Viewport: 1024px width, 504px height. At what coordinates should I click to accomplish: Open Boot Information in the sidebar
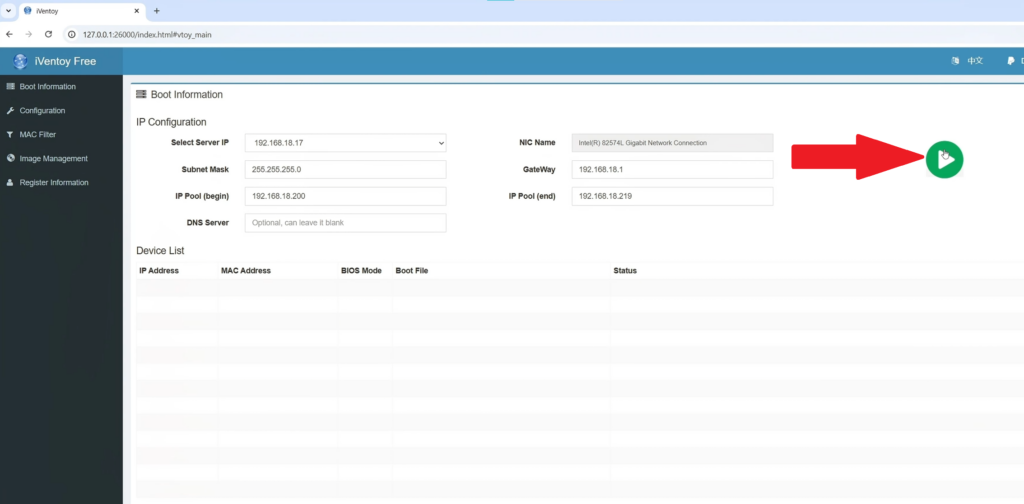pyautogui.click(x=47, y=87)
